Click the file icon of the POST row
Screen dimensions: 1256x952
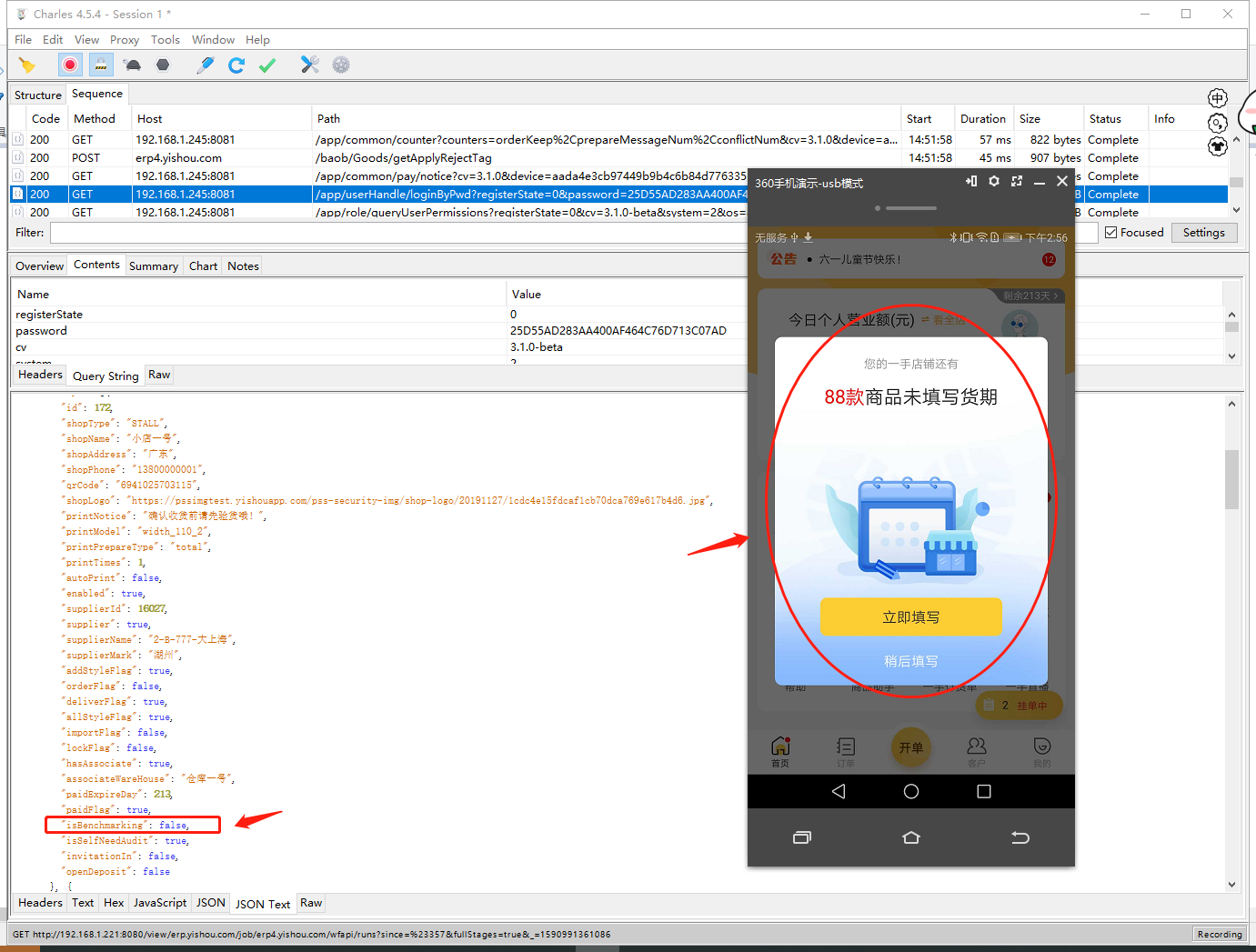point(18,158)
